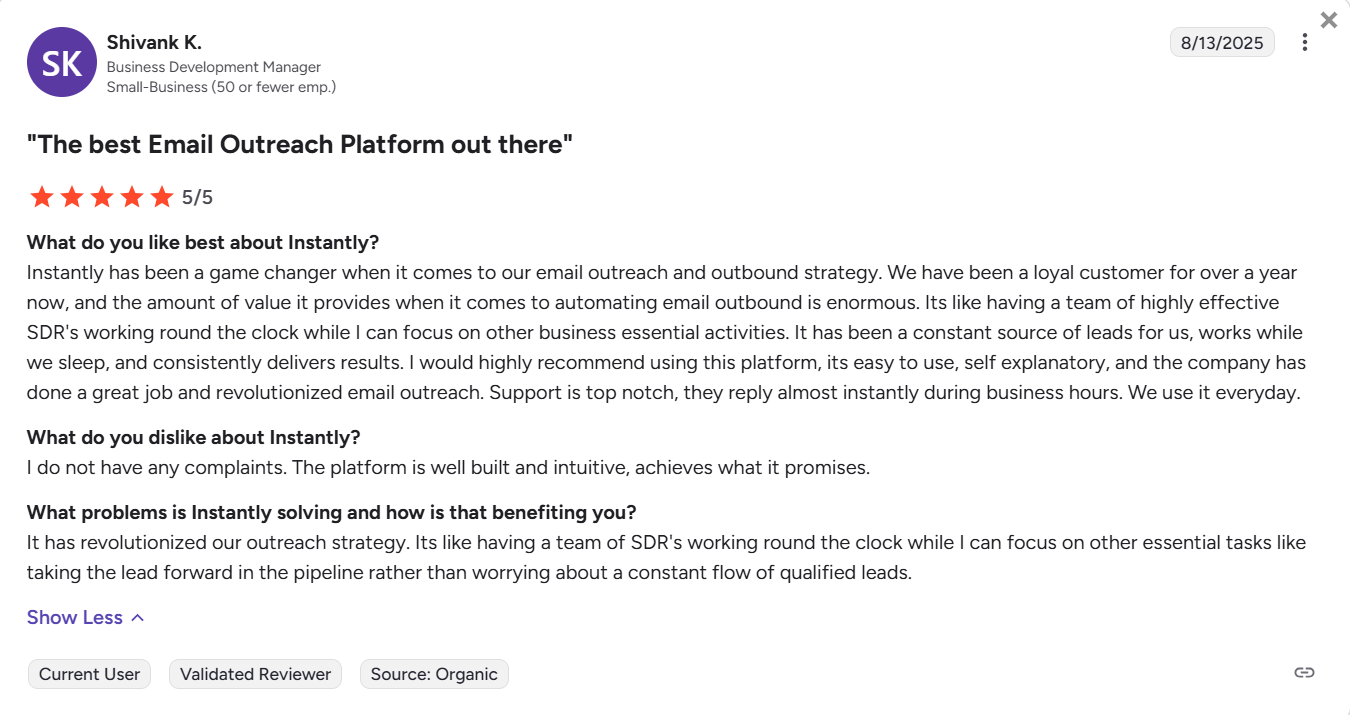The height and width of the screenshot is (715, 1350).
Task: Open reviewer profile Shivank K.
Action: [x=153, y=42]
